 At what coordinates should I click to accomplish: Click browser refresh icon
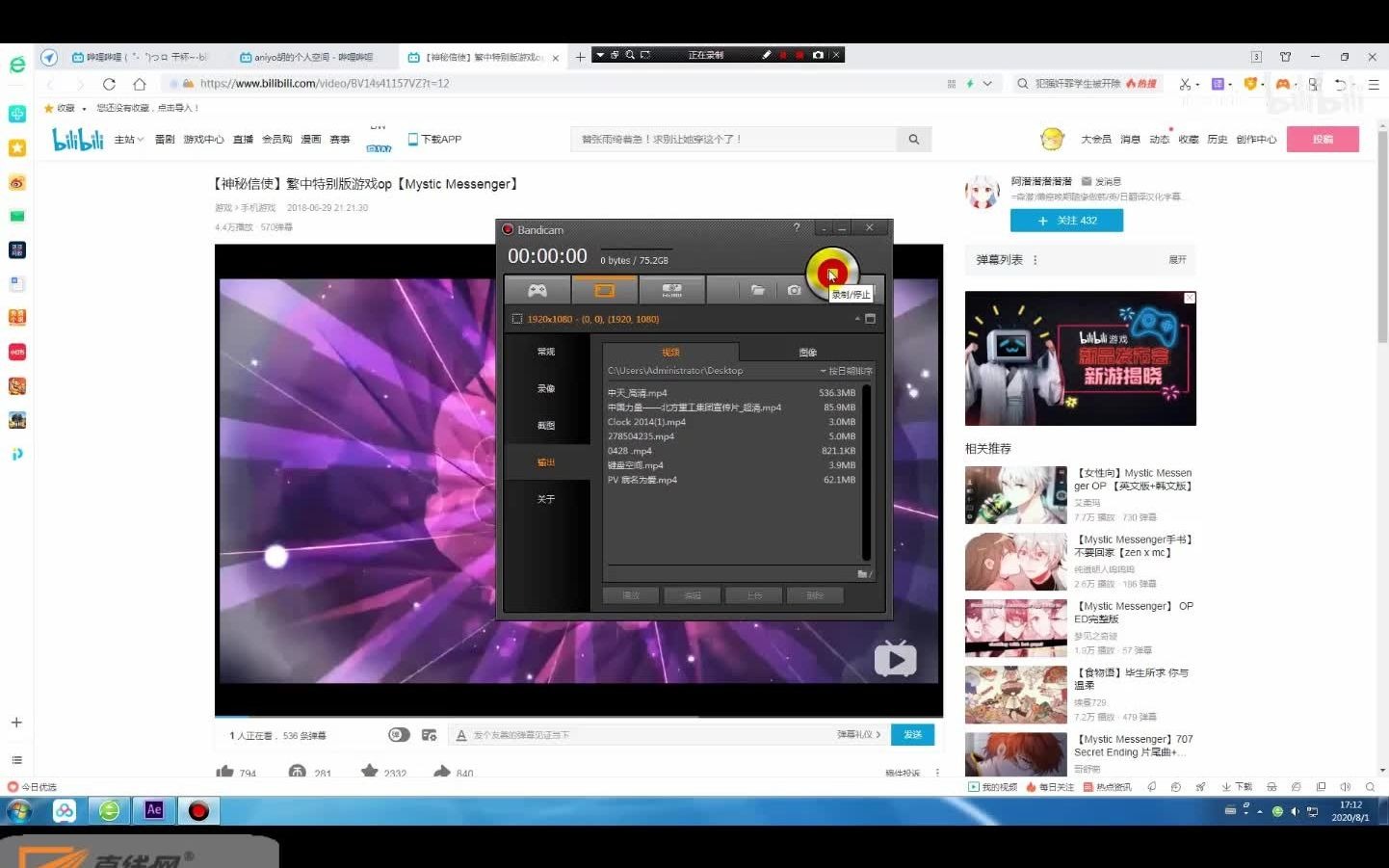click(x=109, y=84)
